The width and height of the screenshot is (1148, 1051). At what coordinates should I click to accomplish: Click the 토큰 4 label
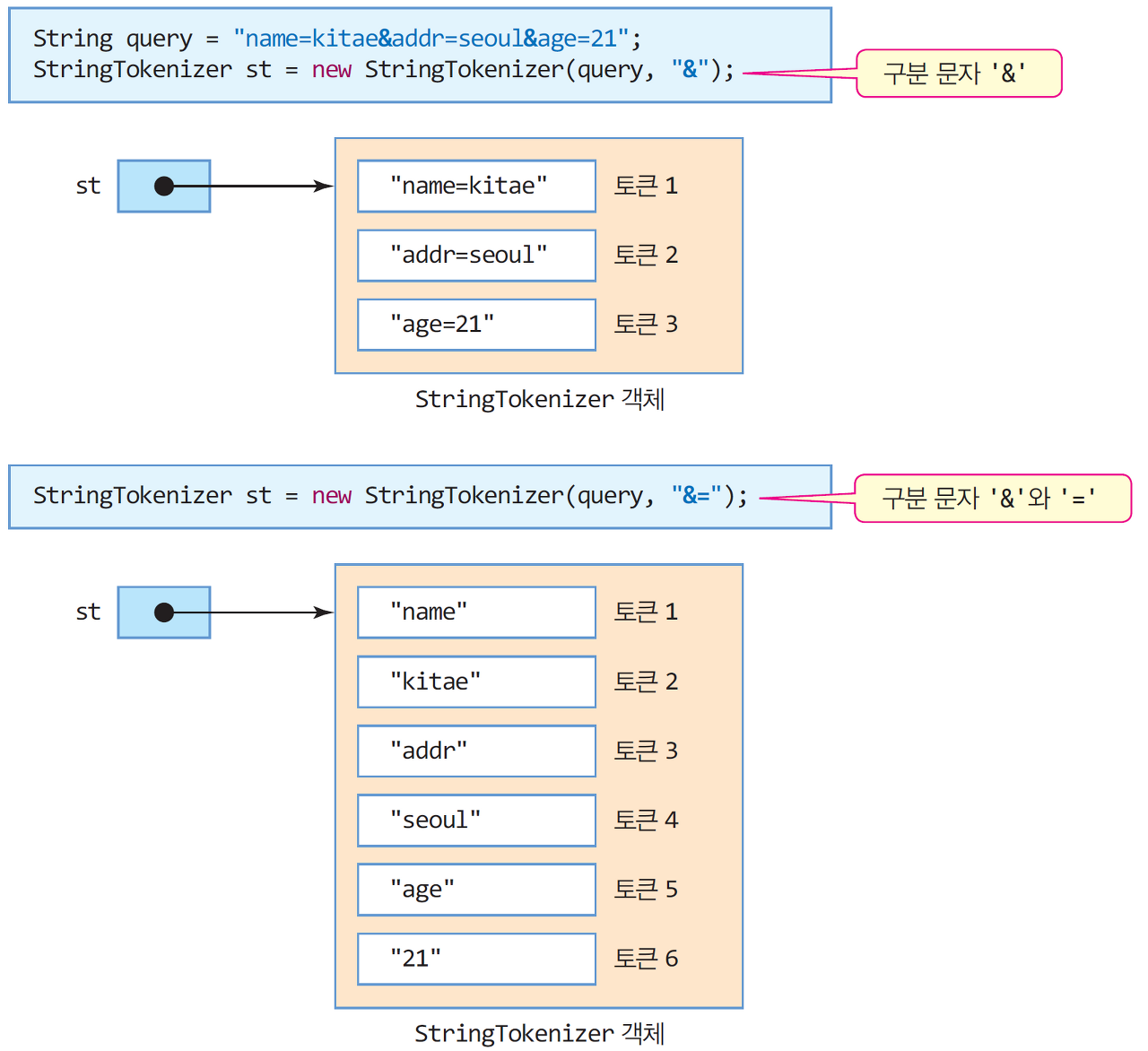click(646, 820)
